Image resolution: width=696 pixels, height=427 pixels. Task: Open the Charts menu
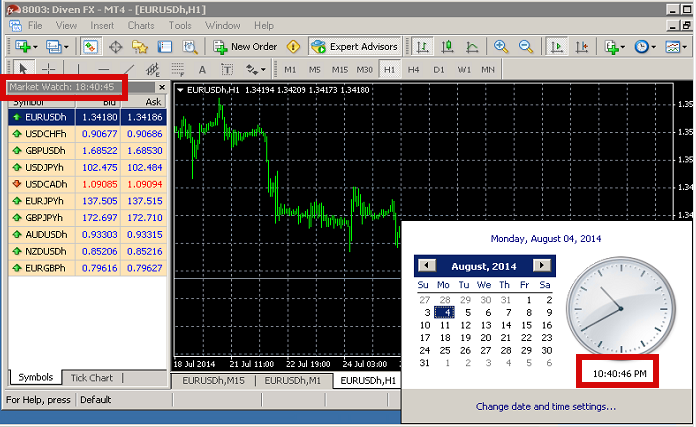coord(141,26)
